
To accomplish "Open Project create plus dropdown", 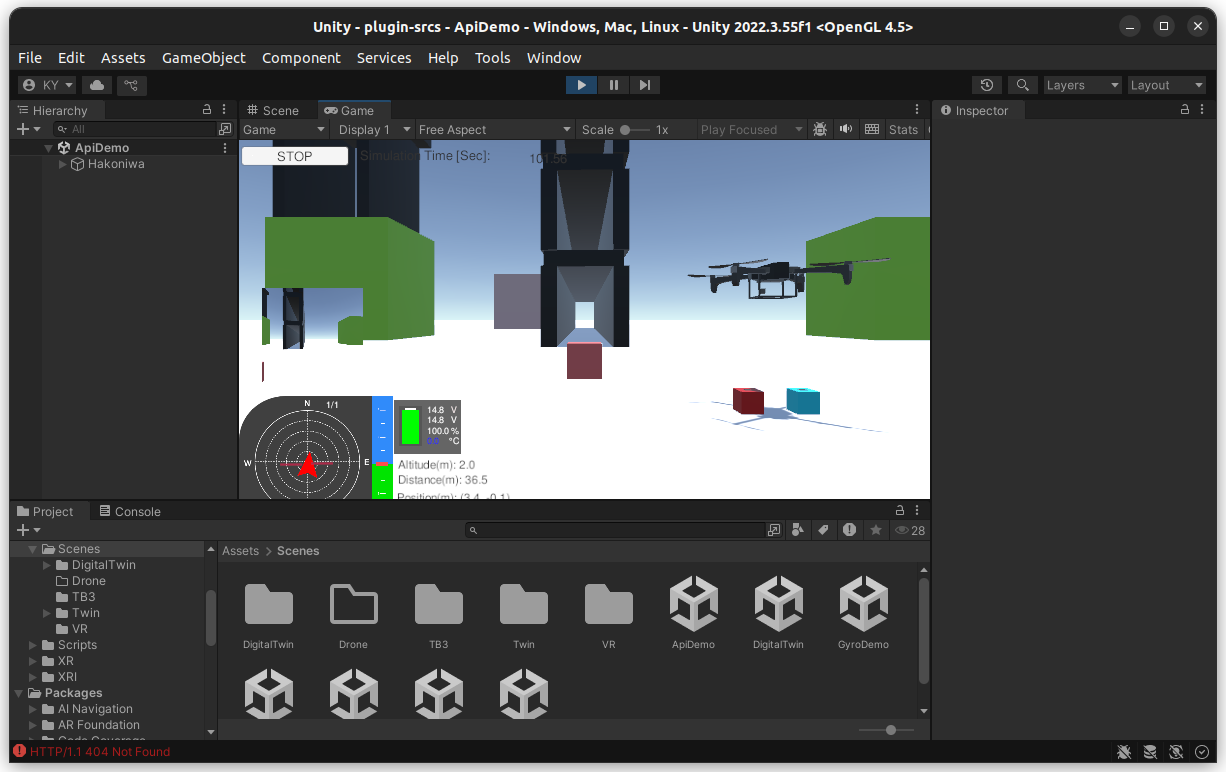I will coord(29,530).
